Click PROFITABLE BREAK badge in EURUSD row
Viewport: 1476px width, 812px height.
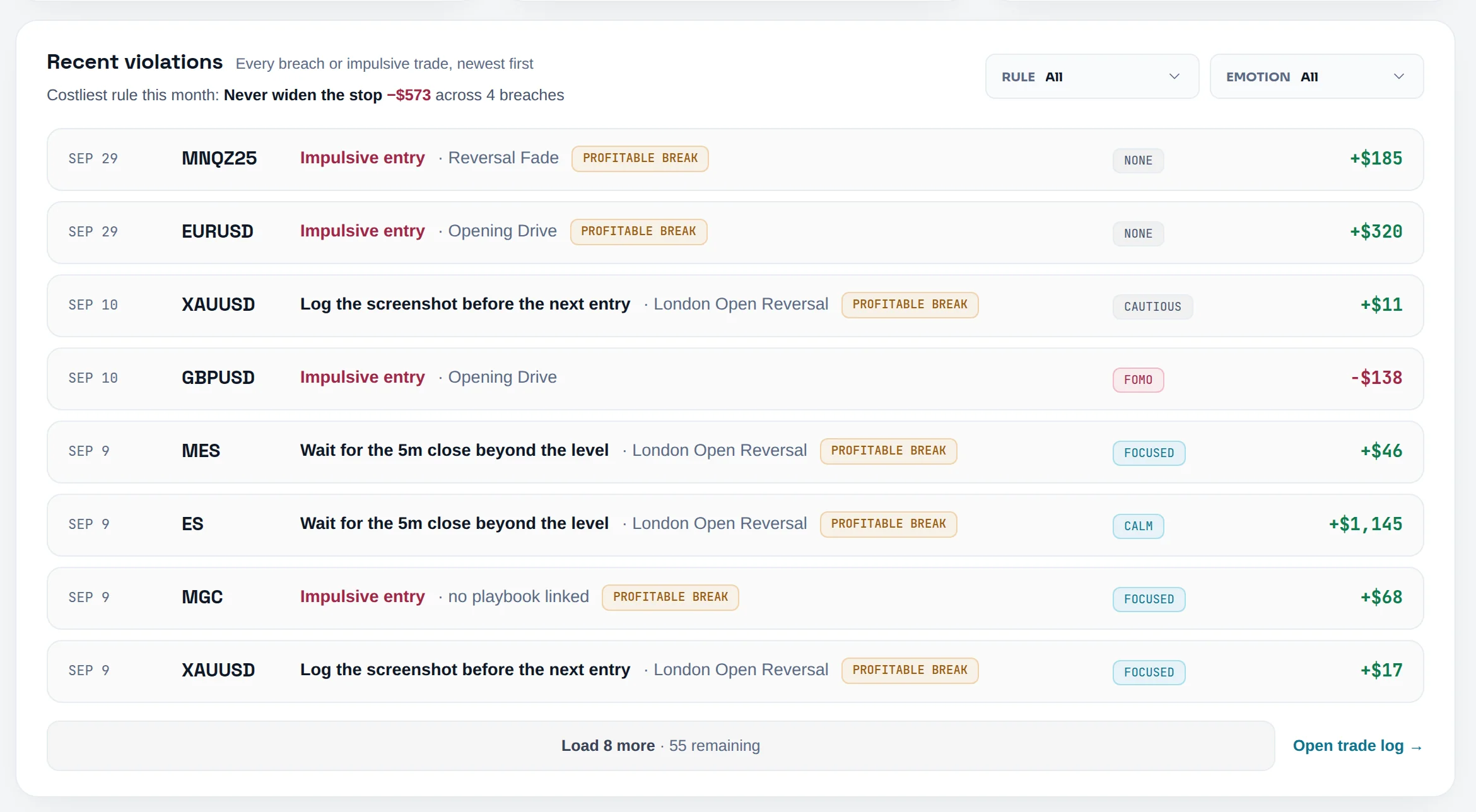tap(638, 231)
